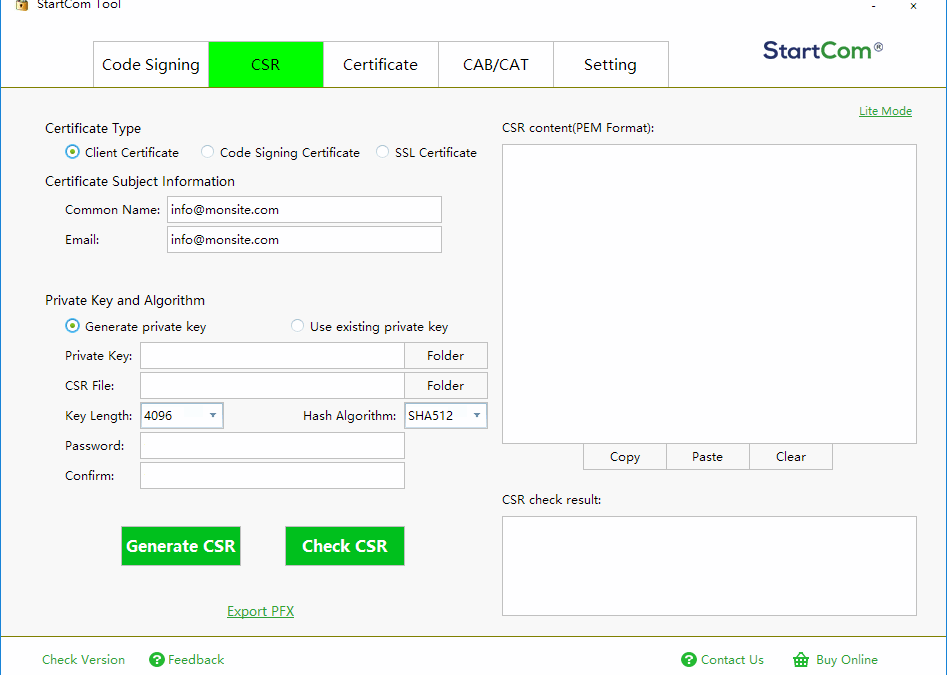Click the Confirm password field
Image resolution: width=947 pixels, height=675 pixels.
pos(272,476)
